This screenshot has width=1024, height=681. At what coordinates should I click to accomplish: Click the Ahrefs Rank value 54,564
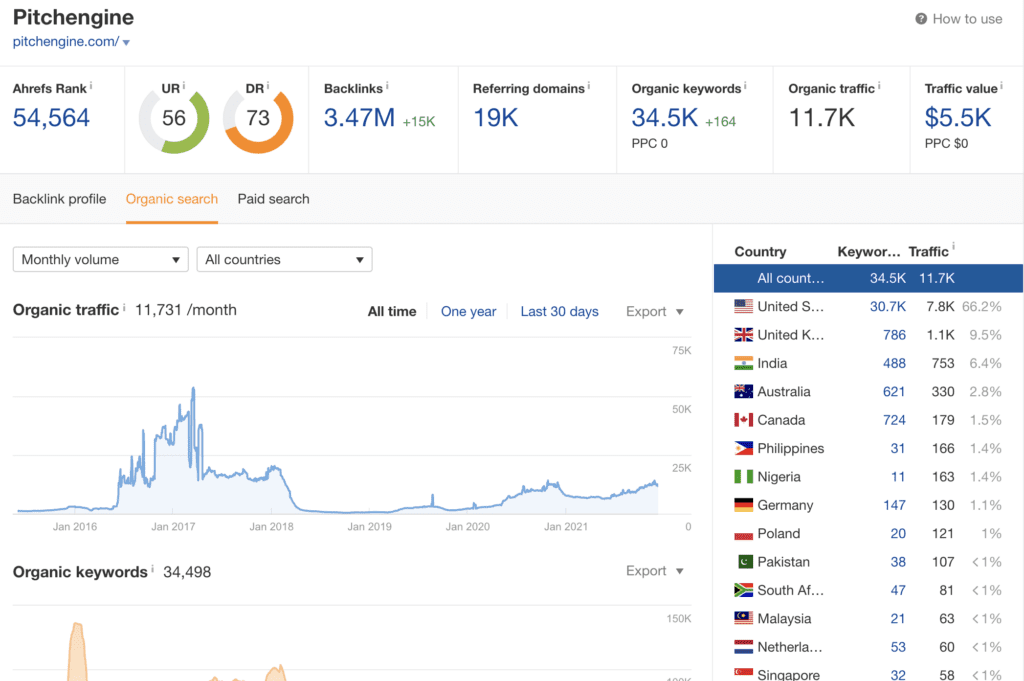tap(51, 118)
